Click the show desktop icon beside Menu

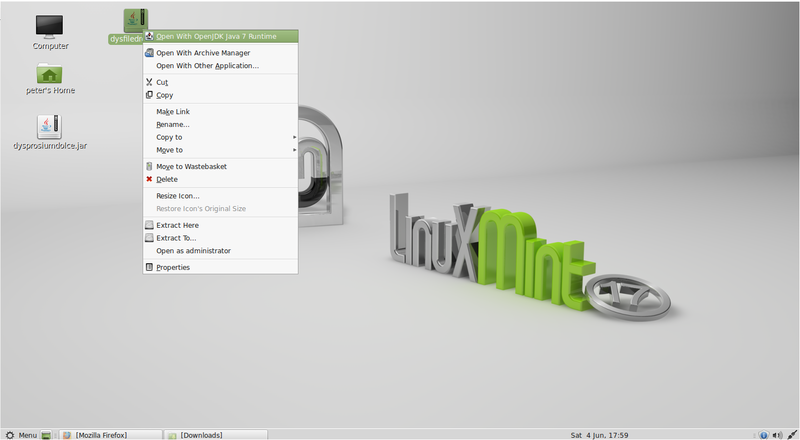(46, 435)
